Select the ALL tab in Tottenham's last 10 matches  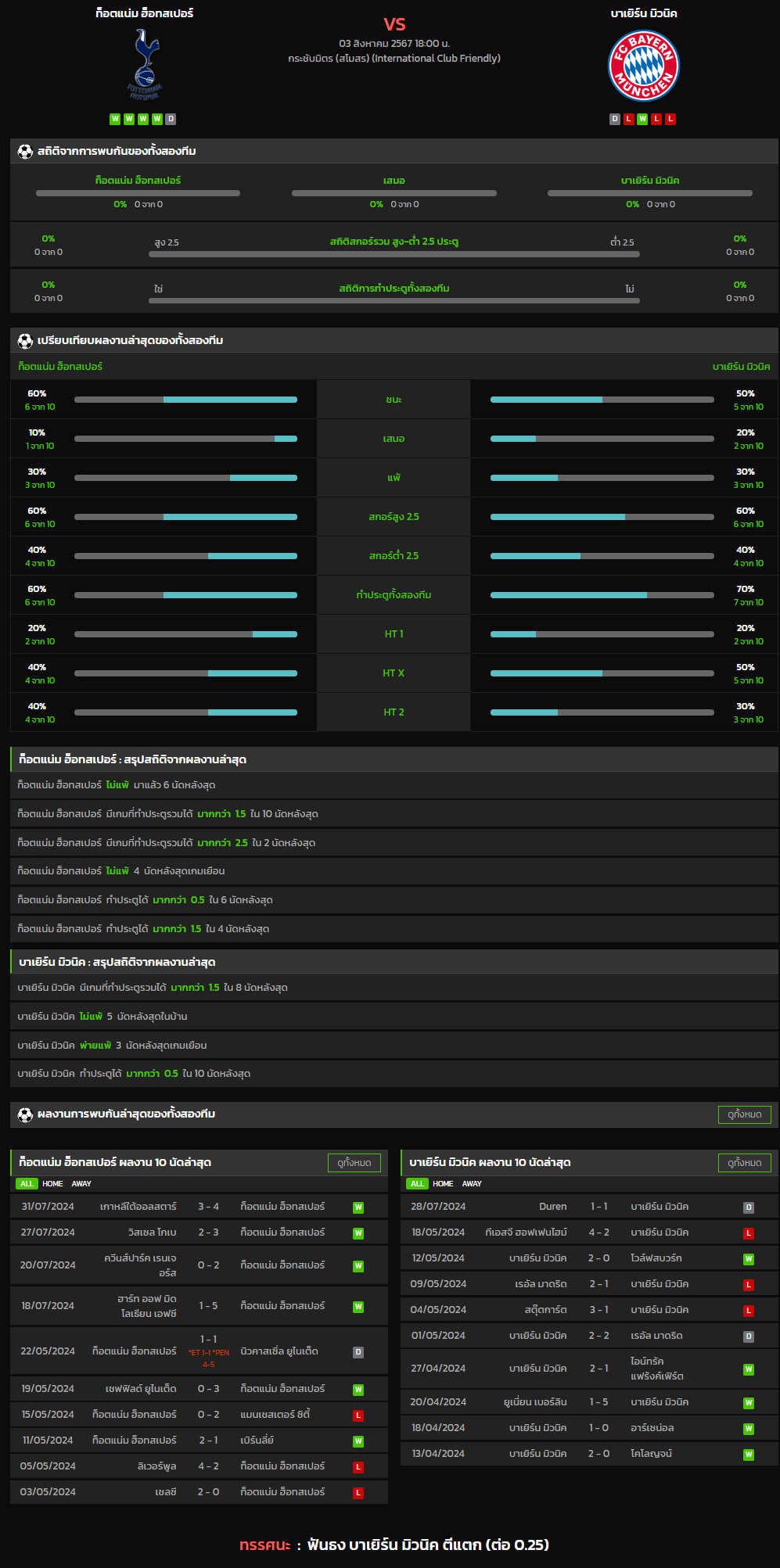(27, 1184)
